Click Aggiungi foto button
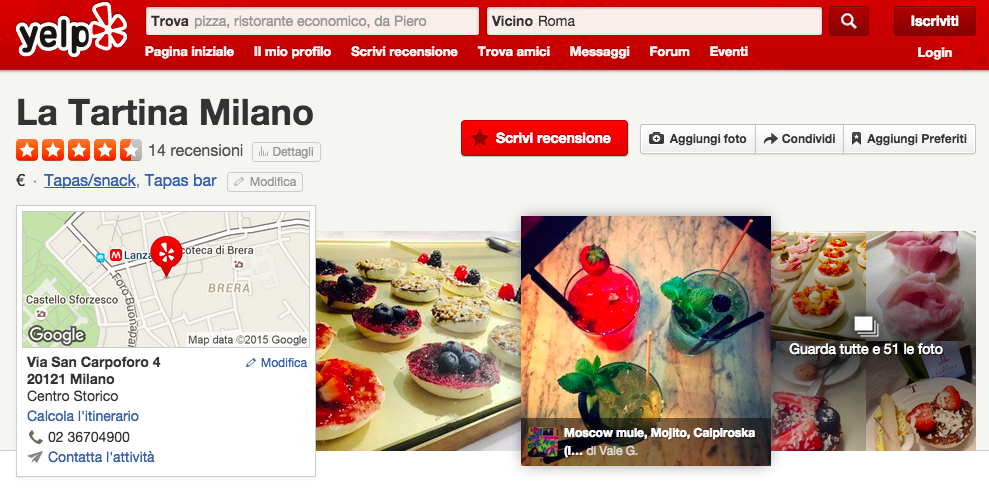 click(698, 139)
